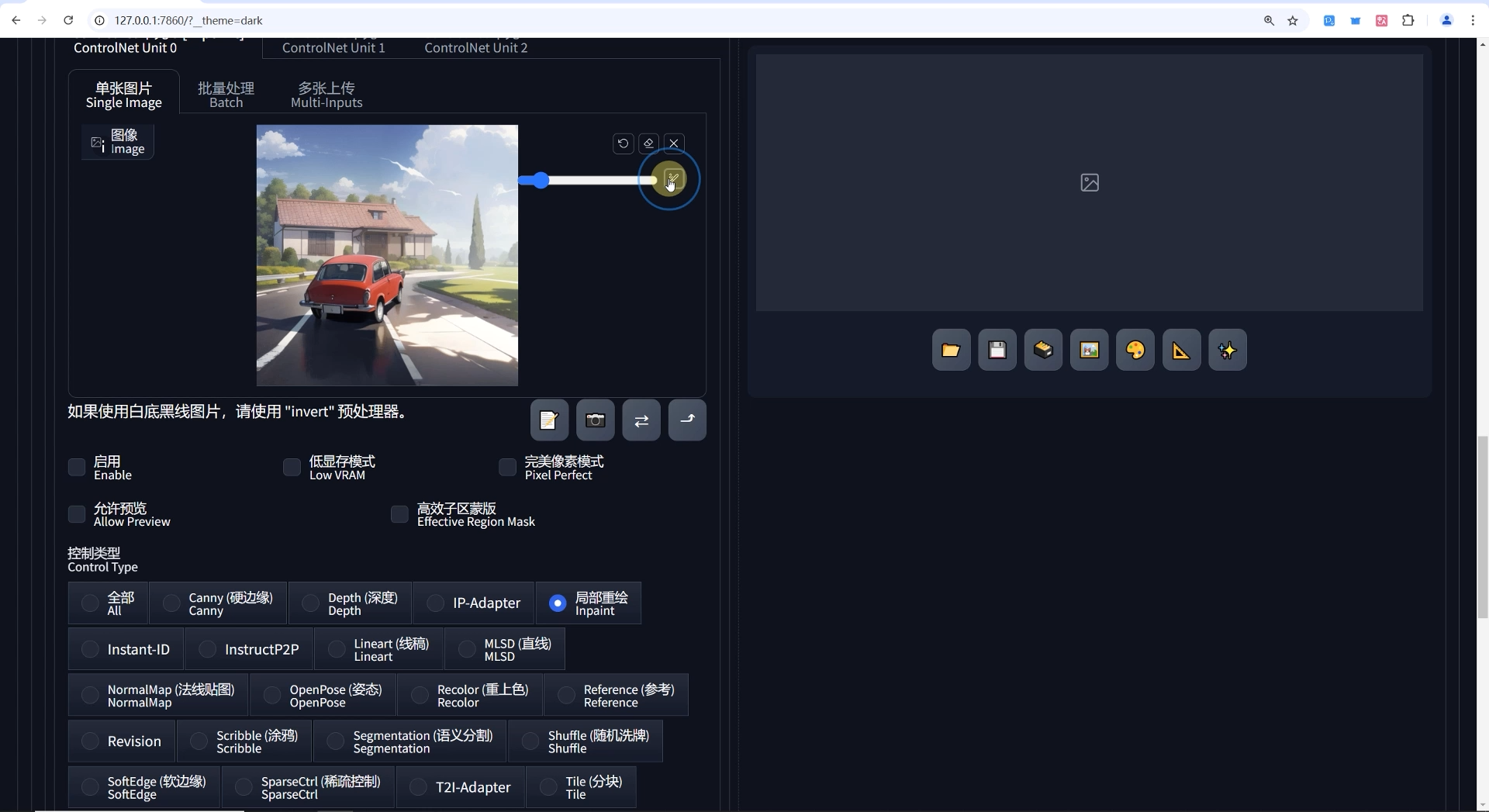Viewport: 1489px width, 812px height.
Task: Adjust the brush size slider
Action: click(x=588, y=181)
